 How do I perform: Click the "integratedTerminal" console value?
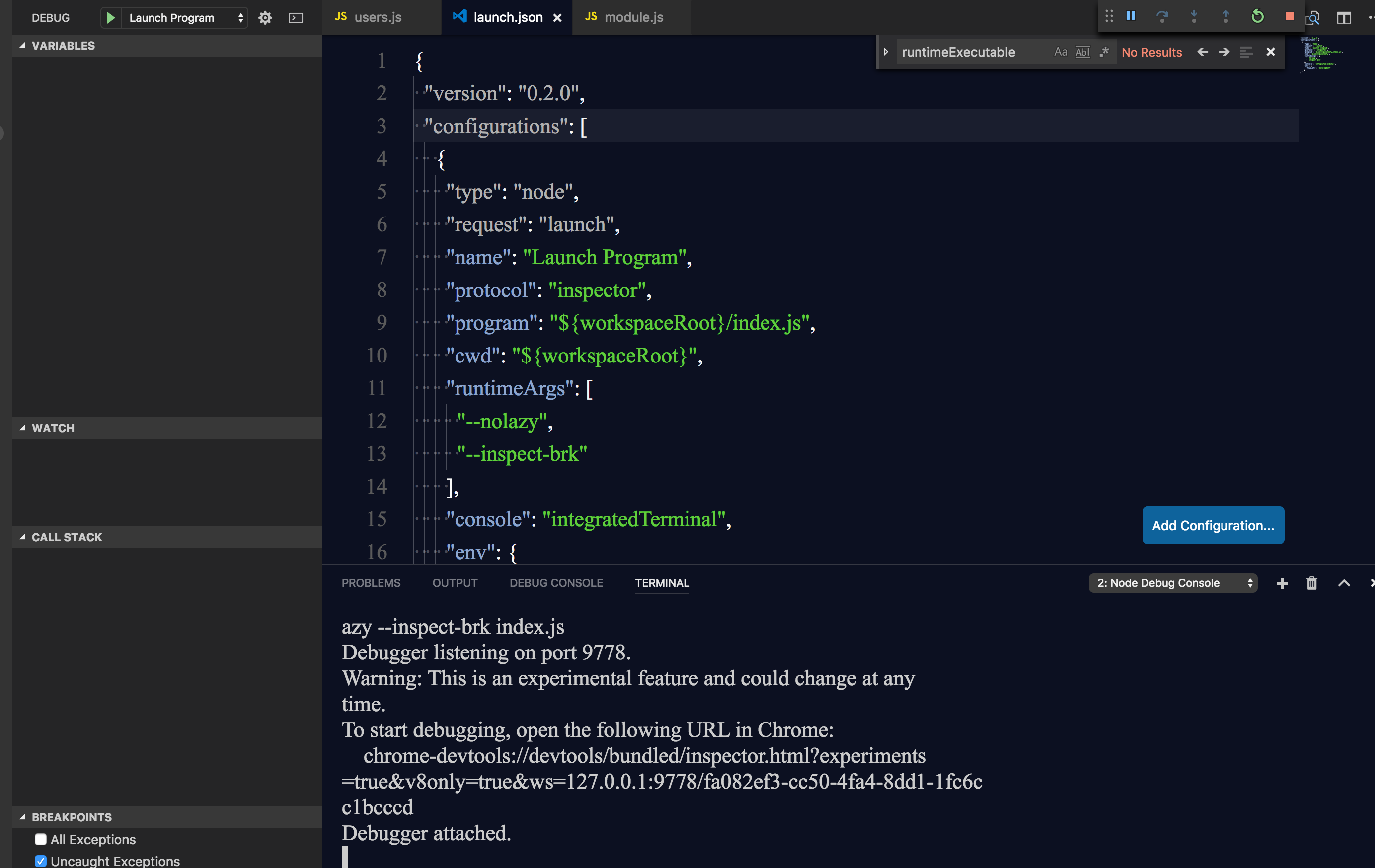[634, 519]
